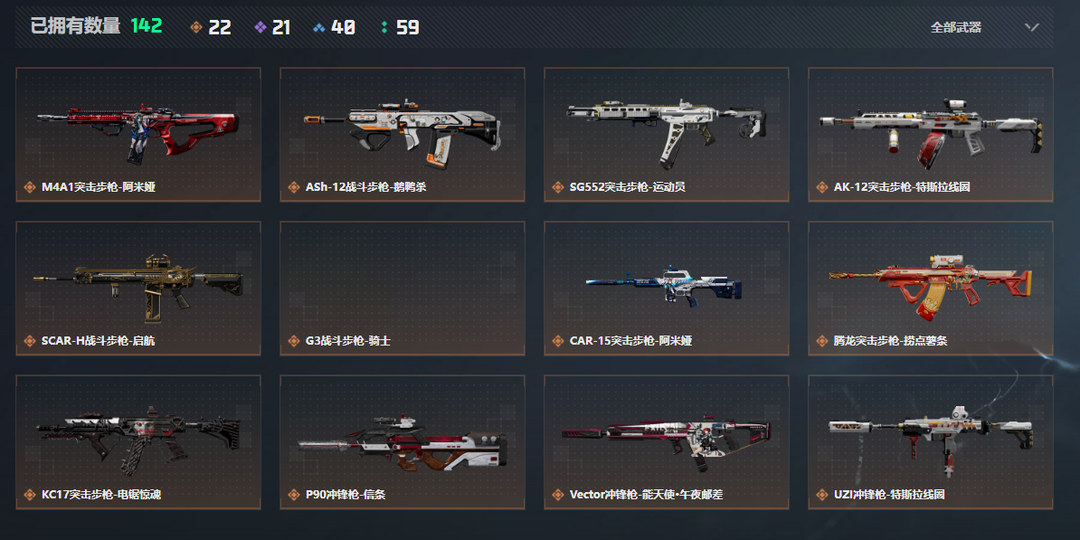Select the SG552突击步枪-运动员 skin card
The height and width of the screenshot is (540, 1080).
(667, 134)
